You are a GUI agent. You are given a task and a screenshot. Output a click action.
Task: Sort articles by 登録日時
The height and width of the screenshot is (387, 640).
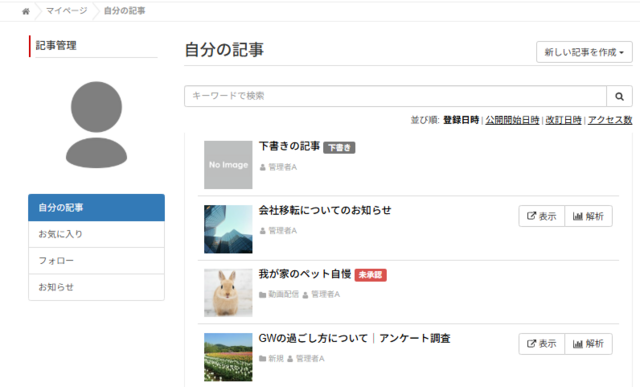pos(461,120)
